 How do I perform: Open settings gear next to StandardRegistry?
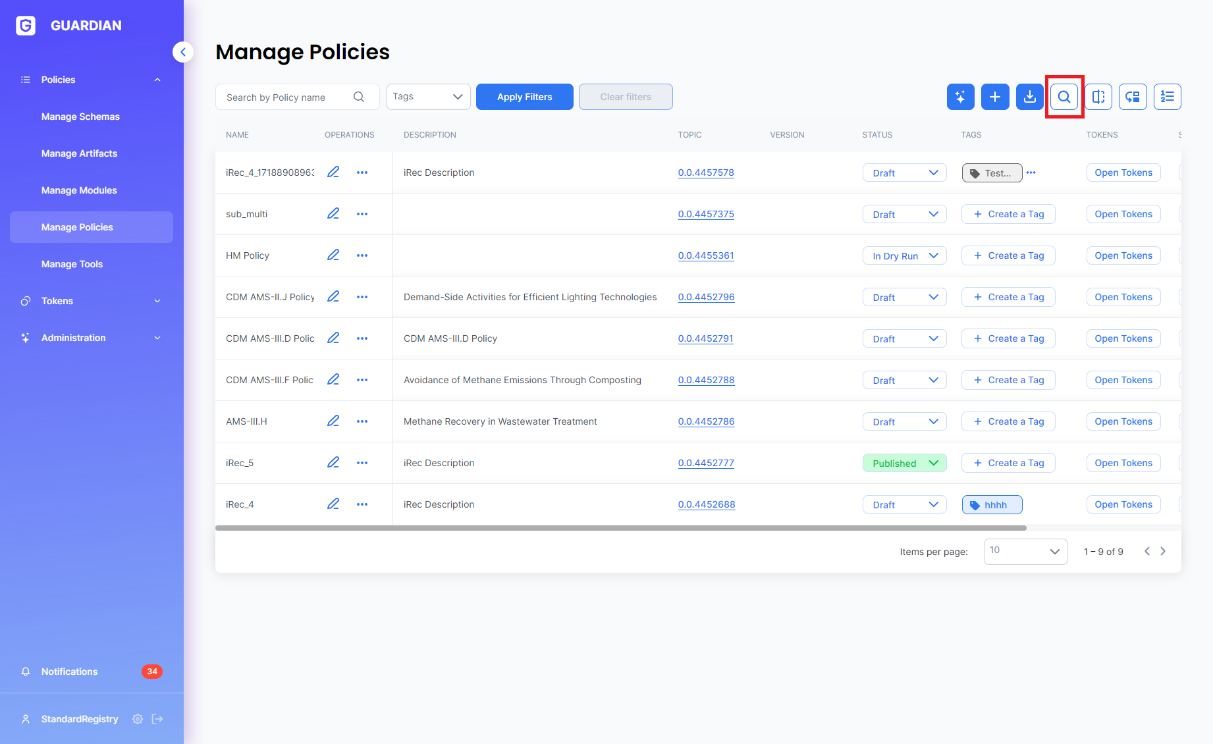137,719
